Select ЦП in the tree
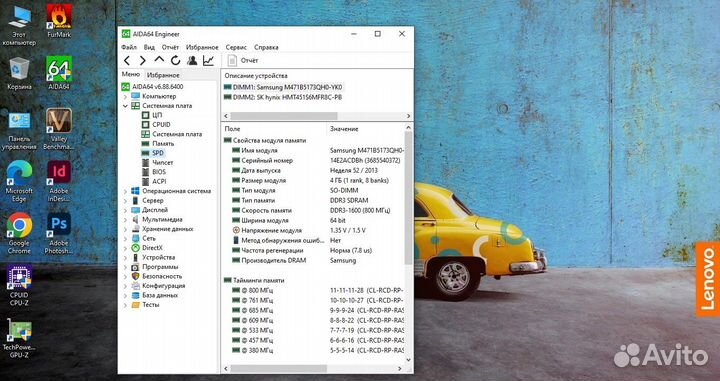Screen dimensions: 720x381 click(x=152, y=115)
